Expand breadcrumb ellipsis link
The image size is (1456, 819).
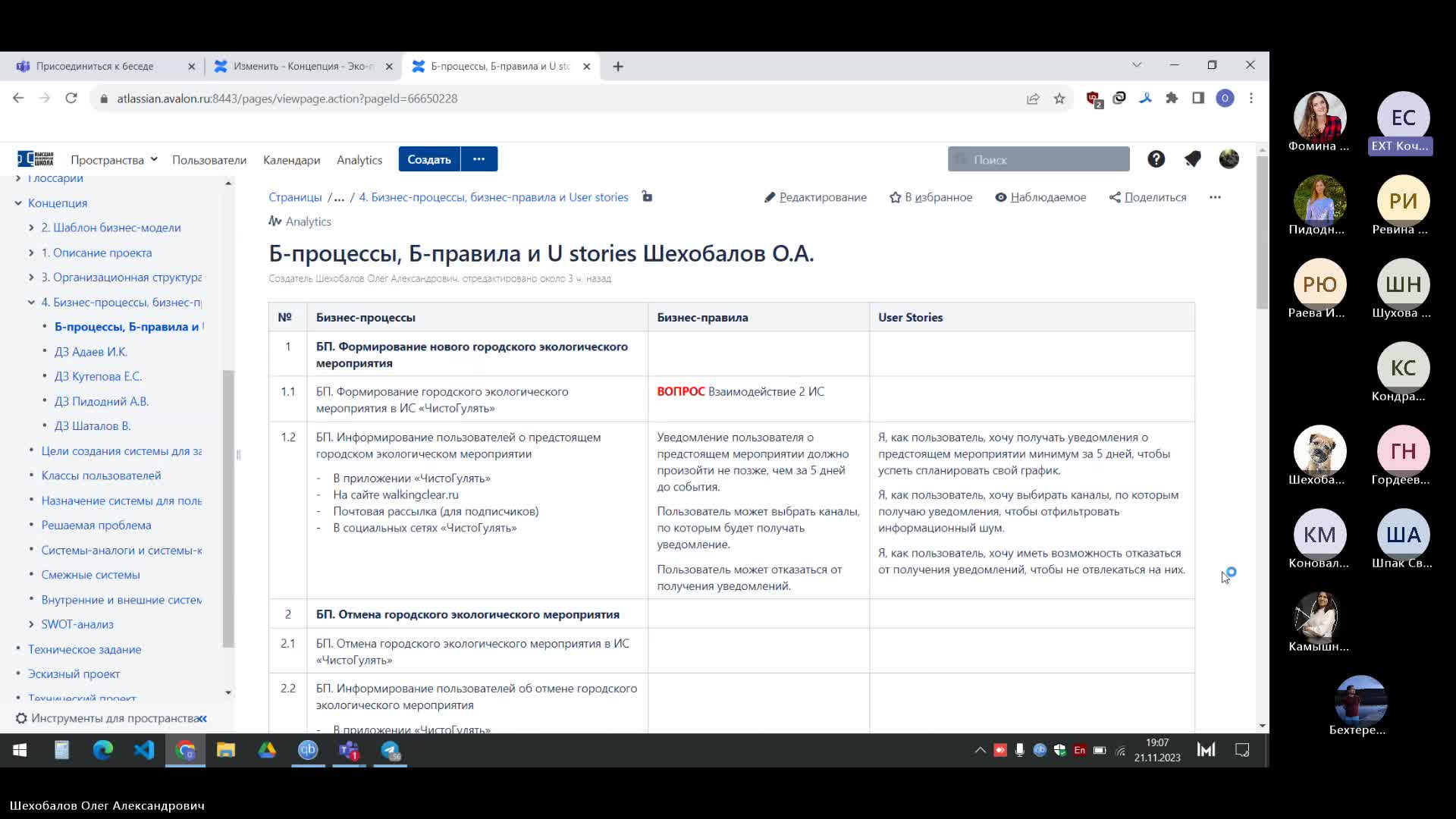tap(339, 197)
